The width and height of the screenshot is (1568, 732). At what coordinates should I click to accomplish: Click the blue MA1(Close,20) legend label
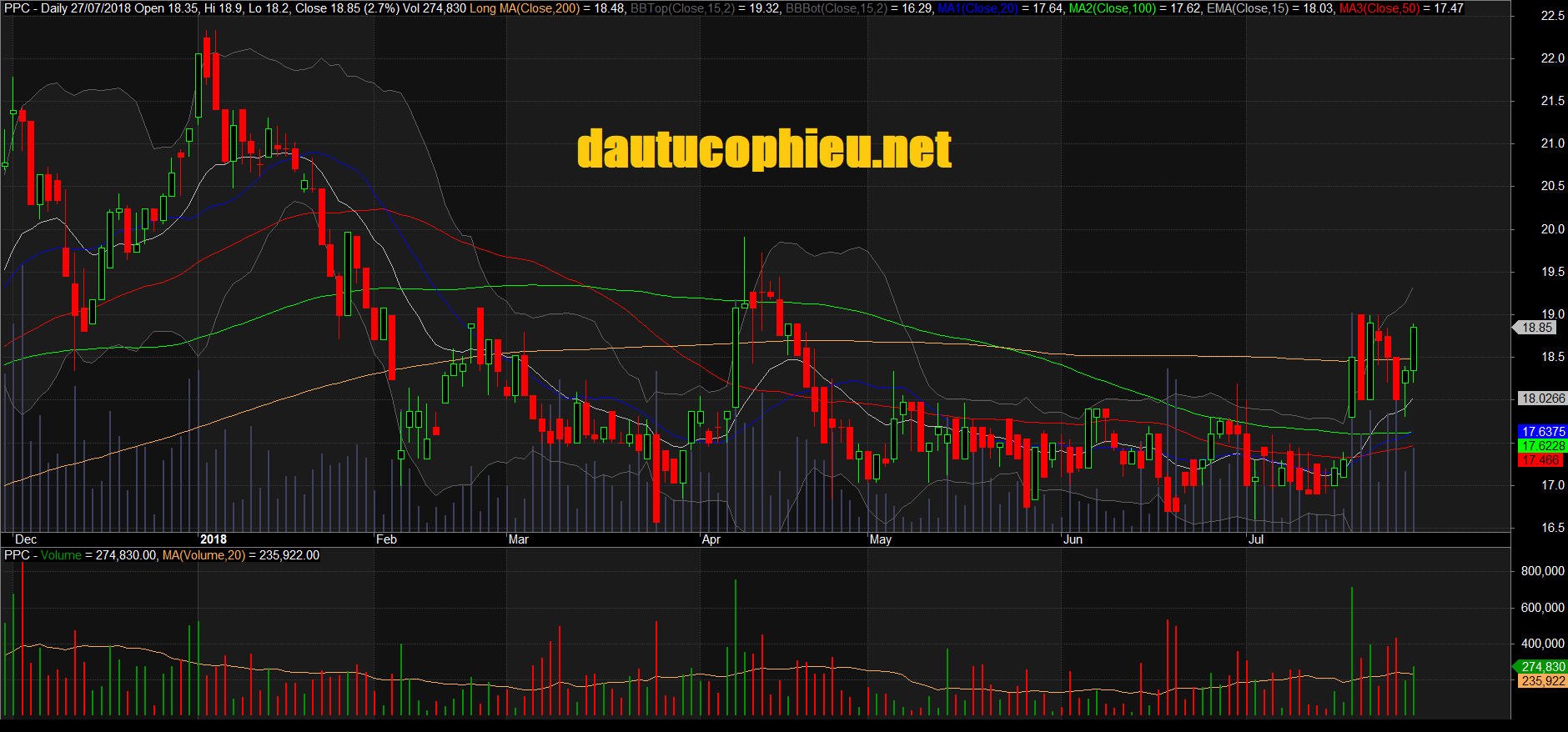977,8
